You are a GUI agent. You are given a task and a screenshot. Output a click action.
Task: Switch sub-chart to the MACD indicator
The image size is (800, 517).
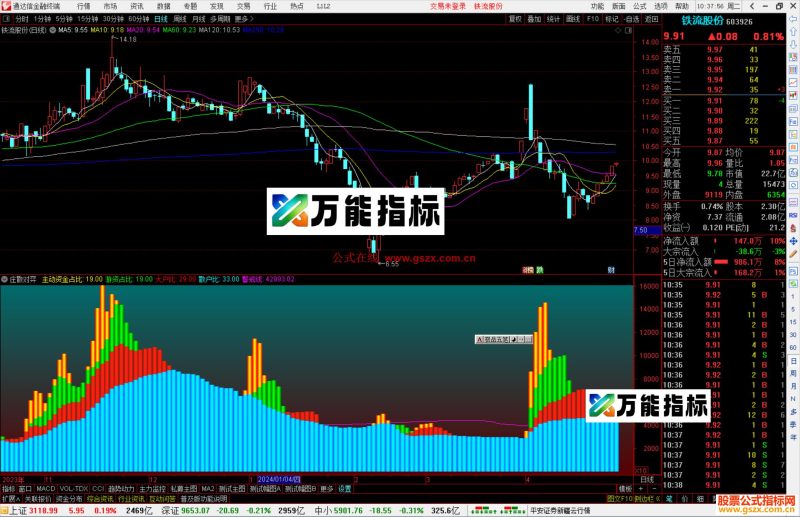click(x=45, y=488)
